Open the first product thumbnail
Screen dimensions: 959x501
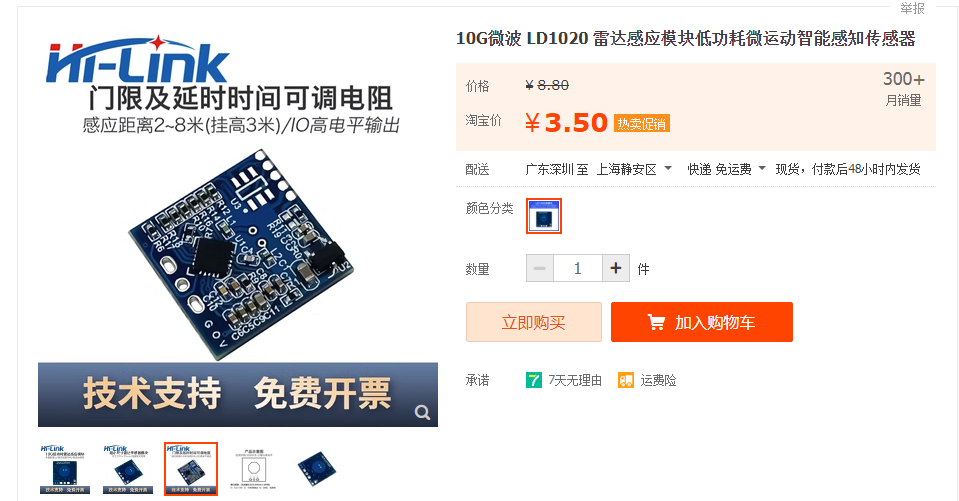[65, 469]
